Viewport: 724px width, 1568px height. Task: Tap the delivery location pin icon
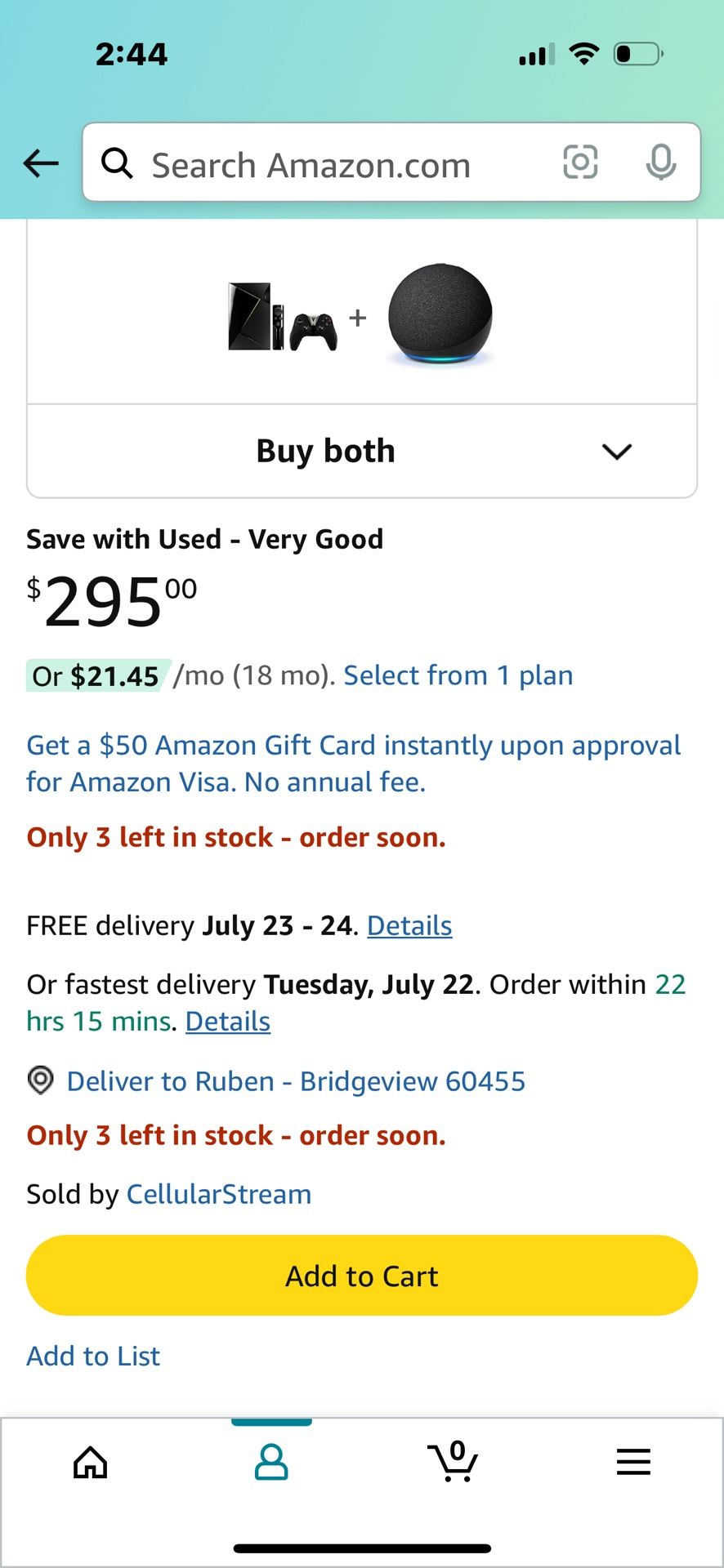point(40,1080)
